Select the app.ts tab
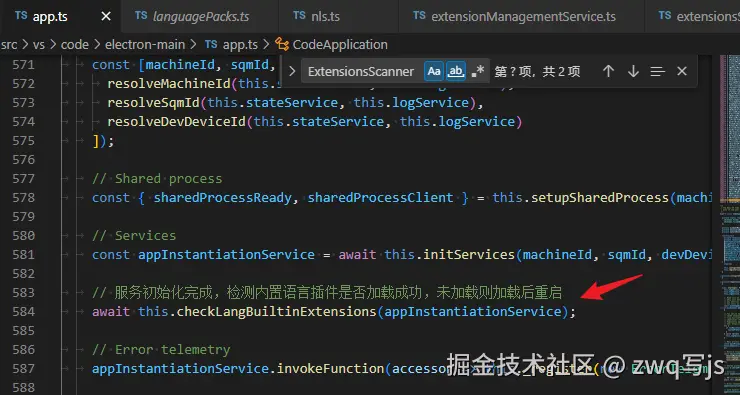740x395 pixels. click(50, 17)
